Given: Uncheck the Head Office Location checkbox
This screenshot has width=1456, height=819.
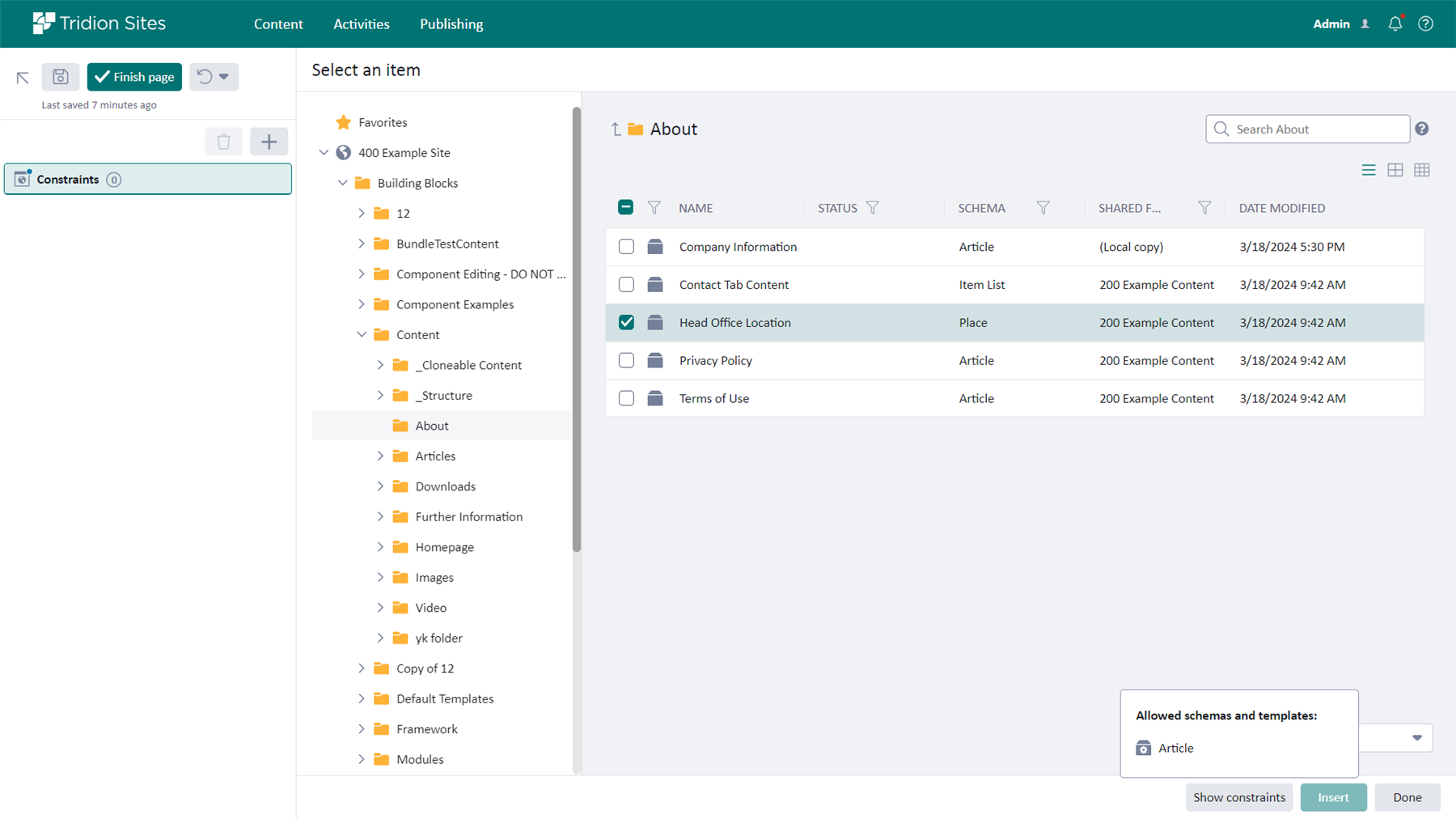Looking at the screenshot, I should click(626, 322).
